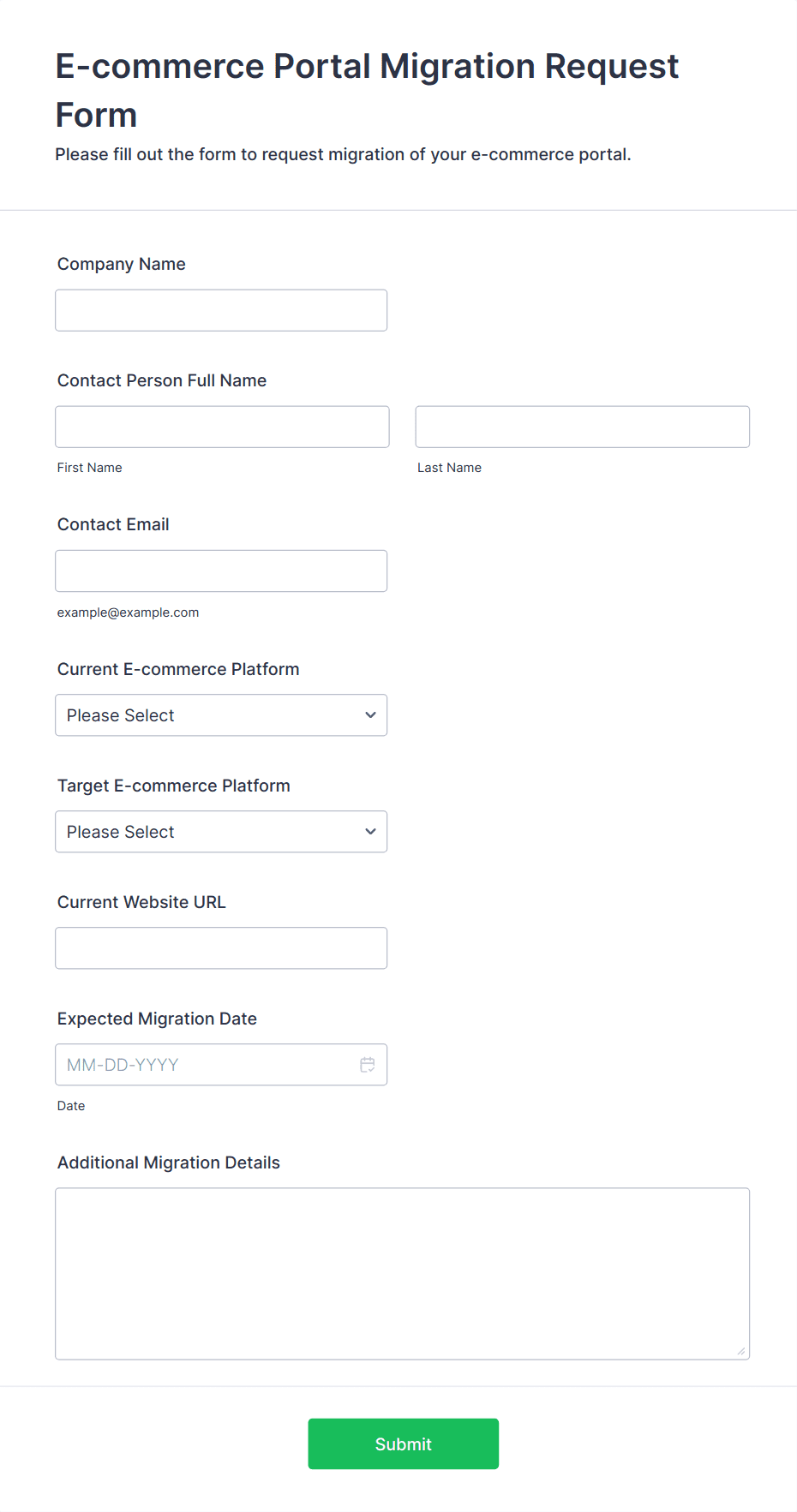
Task: Click into the First Name input
Action: point(222,427)
